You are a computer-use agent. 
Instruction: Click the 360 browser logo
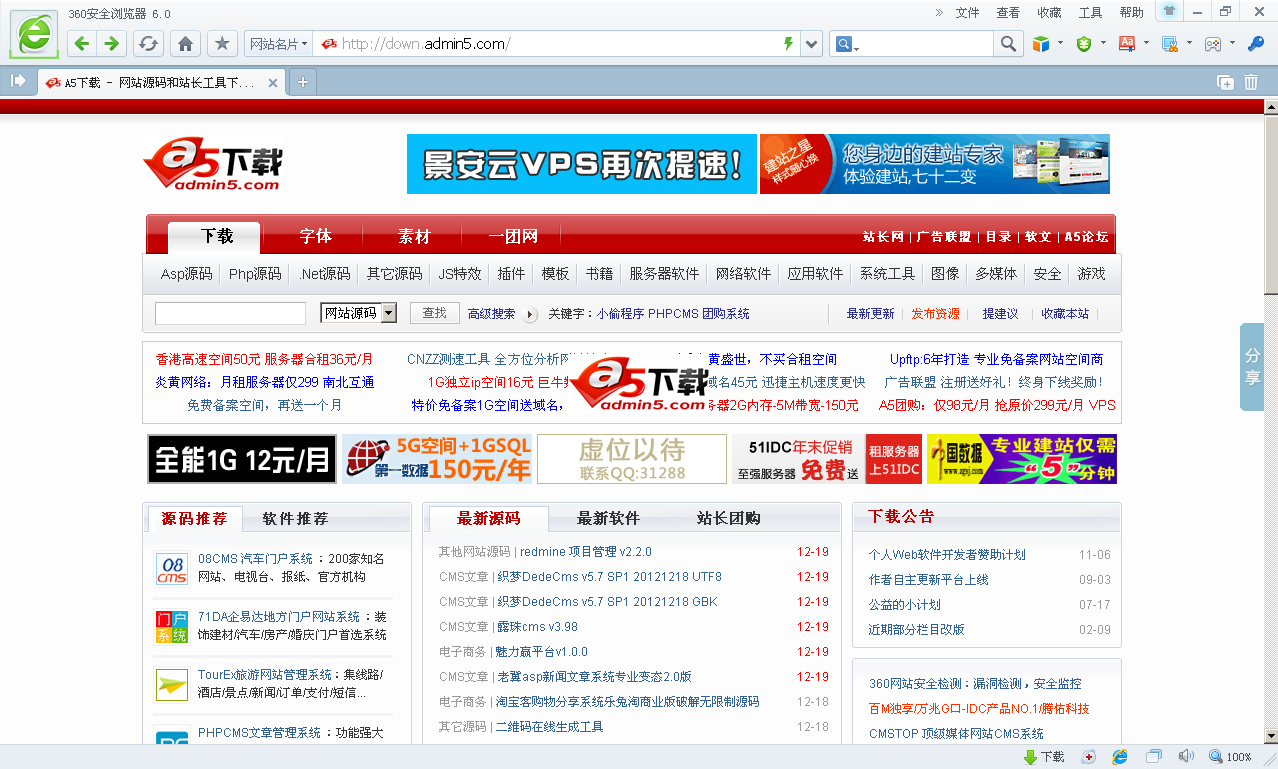click(35, 35)
